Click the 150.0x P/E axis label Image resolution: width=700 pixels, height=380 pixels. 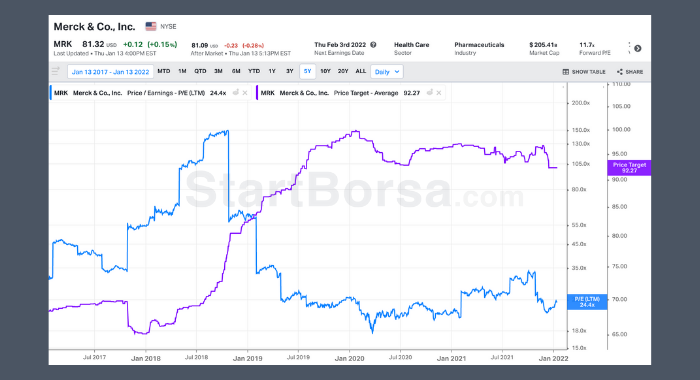[x=581, y=130]
